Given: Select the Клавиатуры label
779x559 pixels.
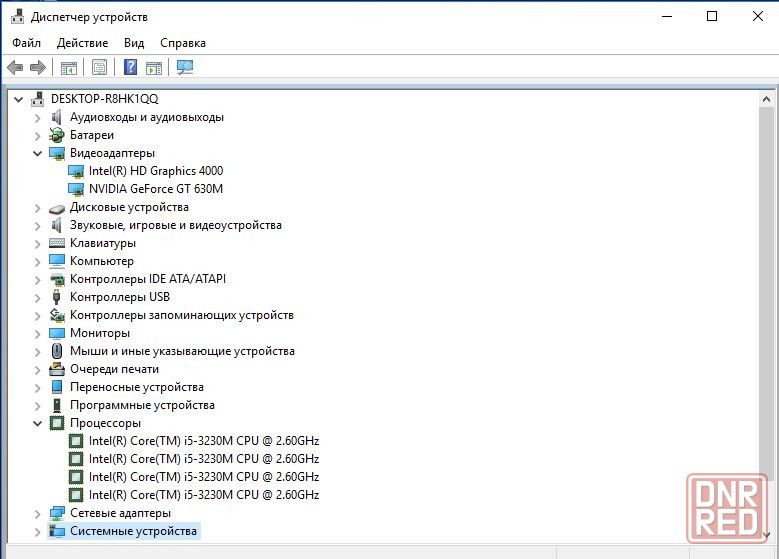Looking at the screenshot, I should pyautogui.click(x=103, y=243).
